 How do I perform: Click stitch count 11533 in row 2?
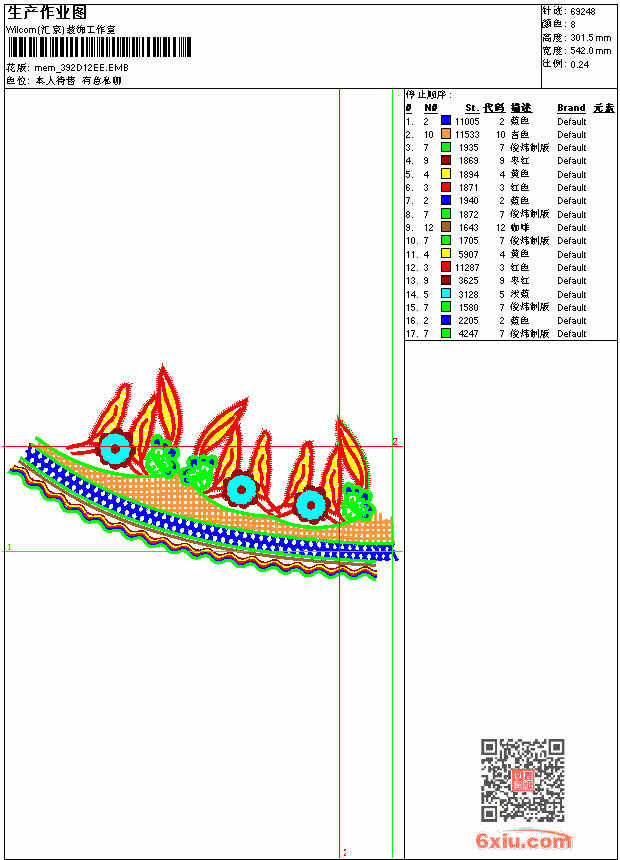[x=467, y=134]
